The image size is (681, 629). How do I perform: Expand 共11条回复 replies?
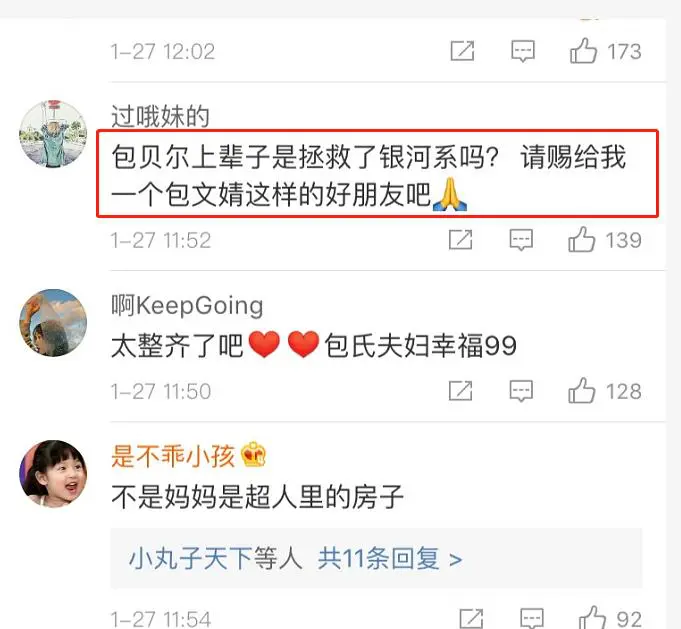390,558
